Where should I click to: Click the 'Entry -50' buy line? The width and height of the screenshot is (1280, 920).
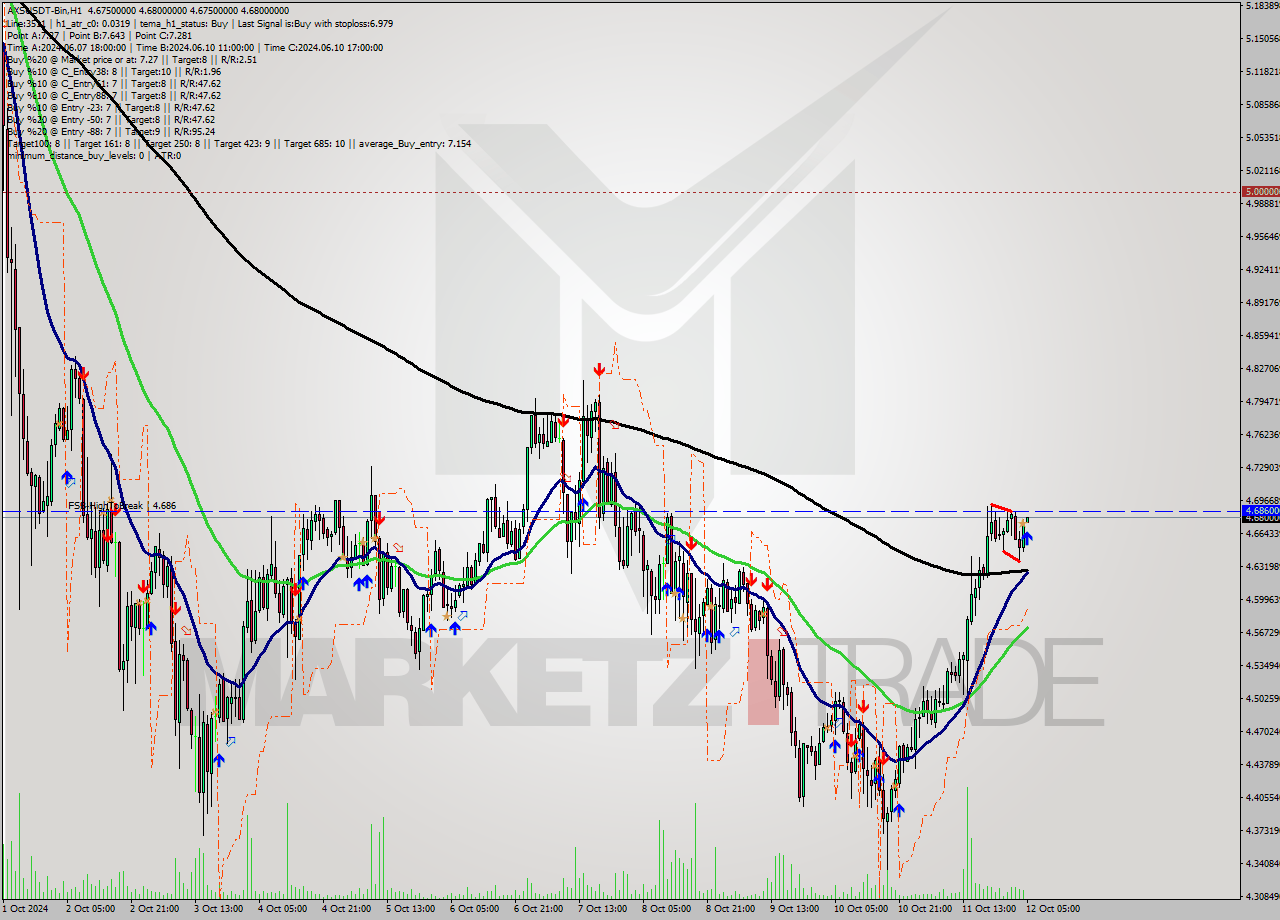point(110,119)
